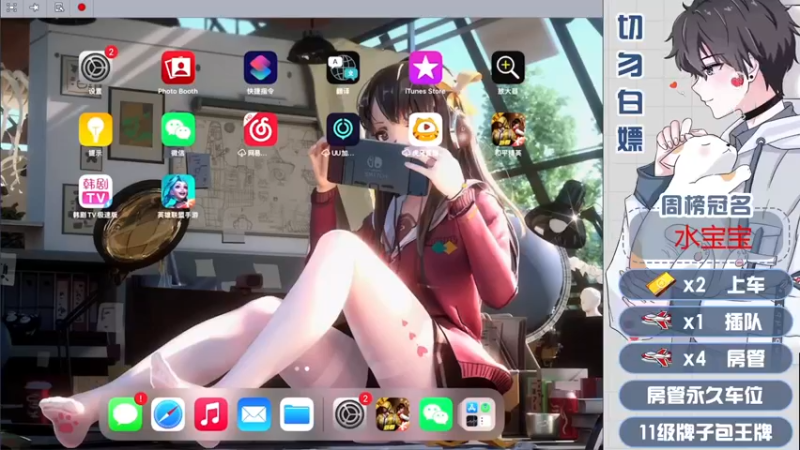Launch the Photo Booth app
The image size is (800, 450).
click(x=178, y=68)
